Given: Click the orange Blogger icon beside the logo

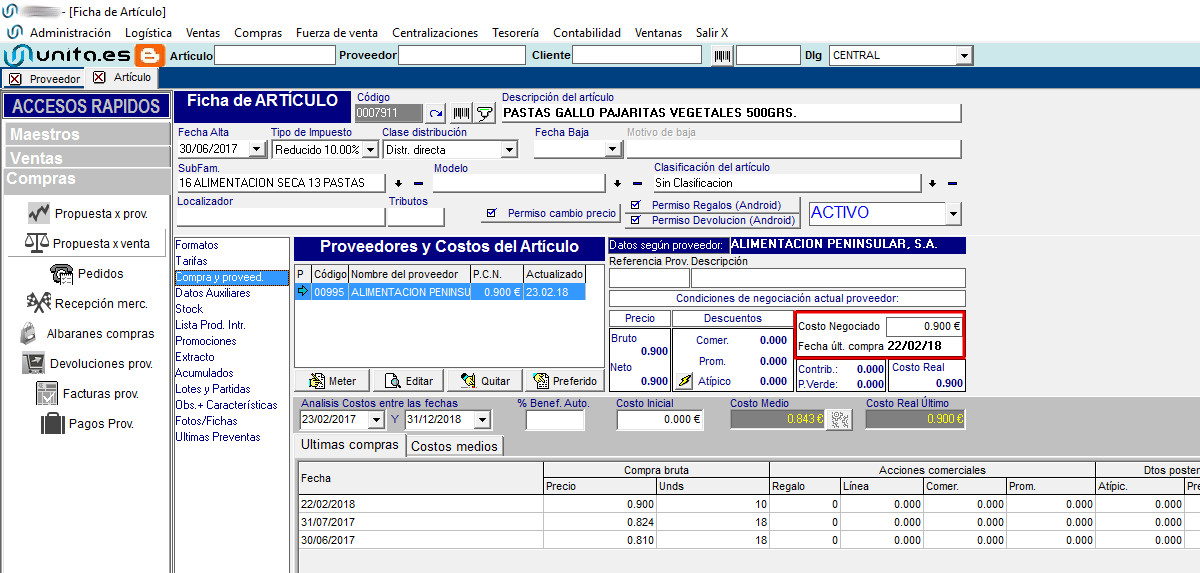Looking at the screenshot, I should (x=150, y=55).
